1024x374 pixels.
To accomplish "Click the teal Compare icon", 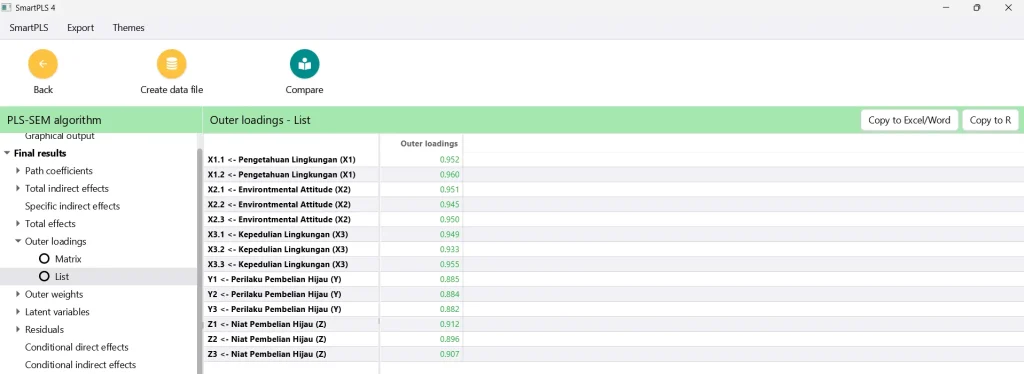I will pyautogui.click(x=304, y=64).
